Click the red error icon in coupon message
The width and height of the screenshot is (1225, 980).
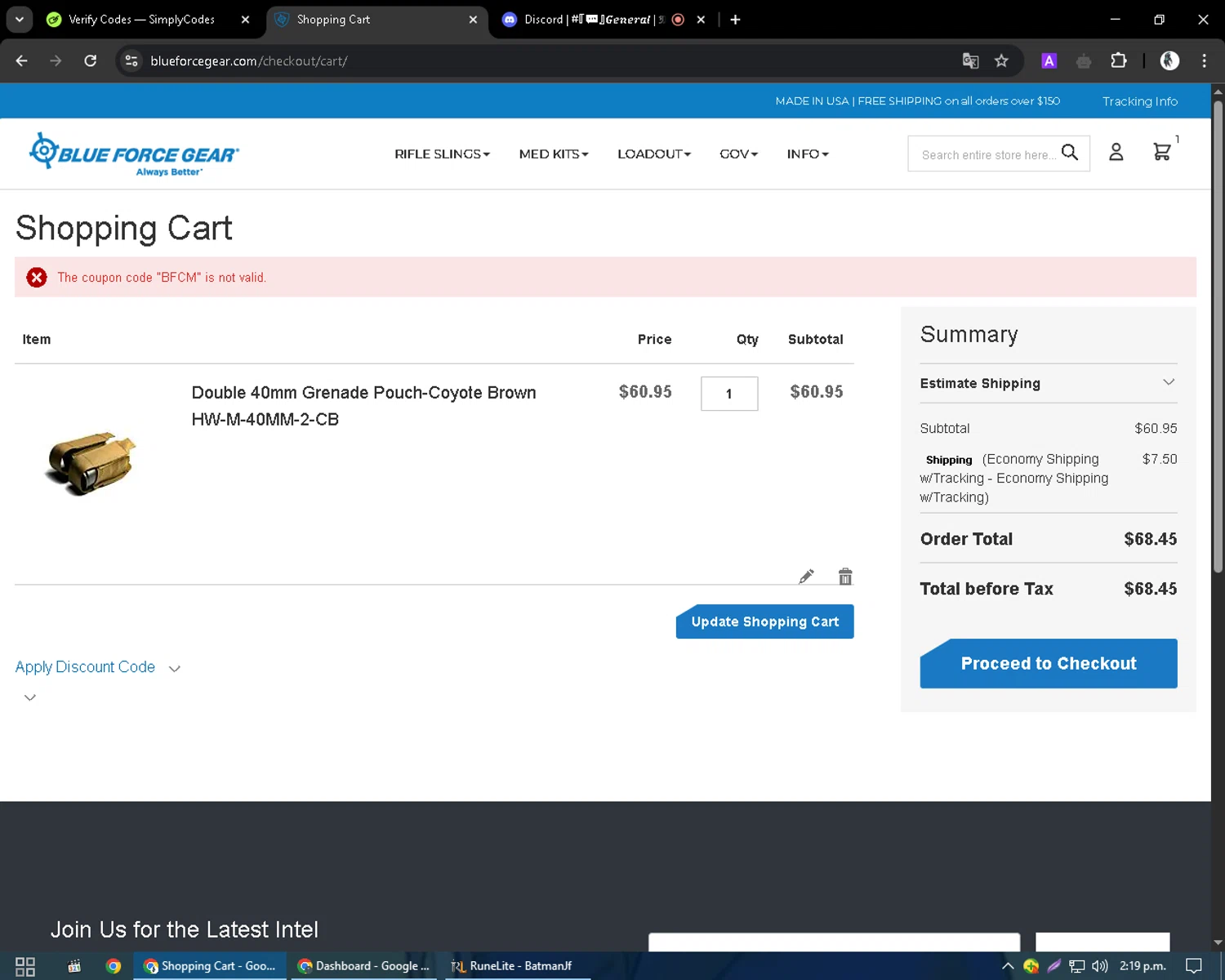[37, 278]
